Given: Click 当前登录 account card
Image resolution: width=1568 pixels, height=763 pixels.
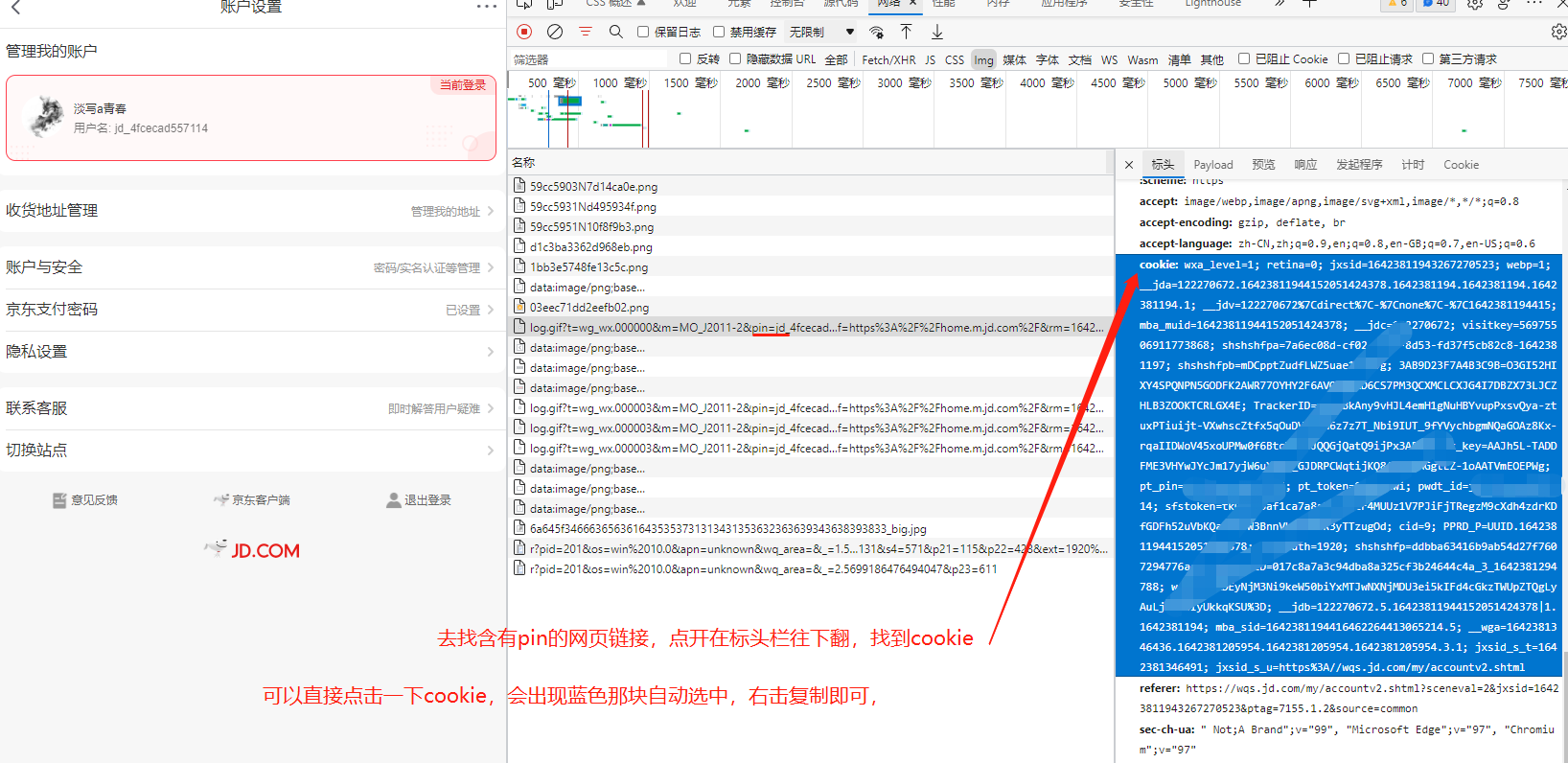Looking at the screenshot, I should [251, 118].
